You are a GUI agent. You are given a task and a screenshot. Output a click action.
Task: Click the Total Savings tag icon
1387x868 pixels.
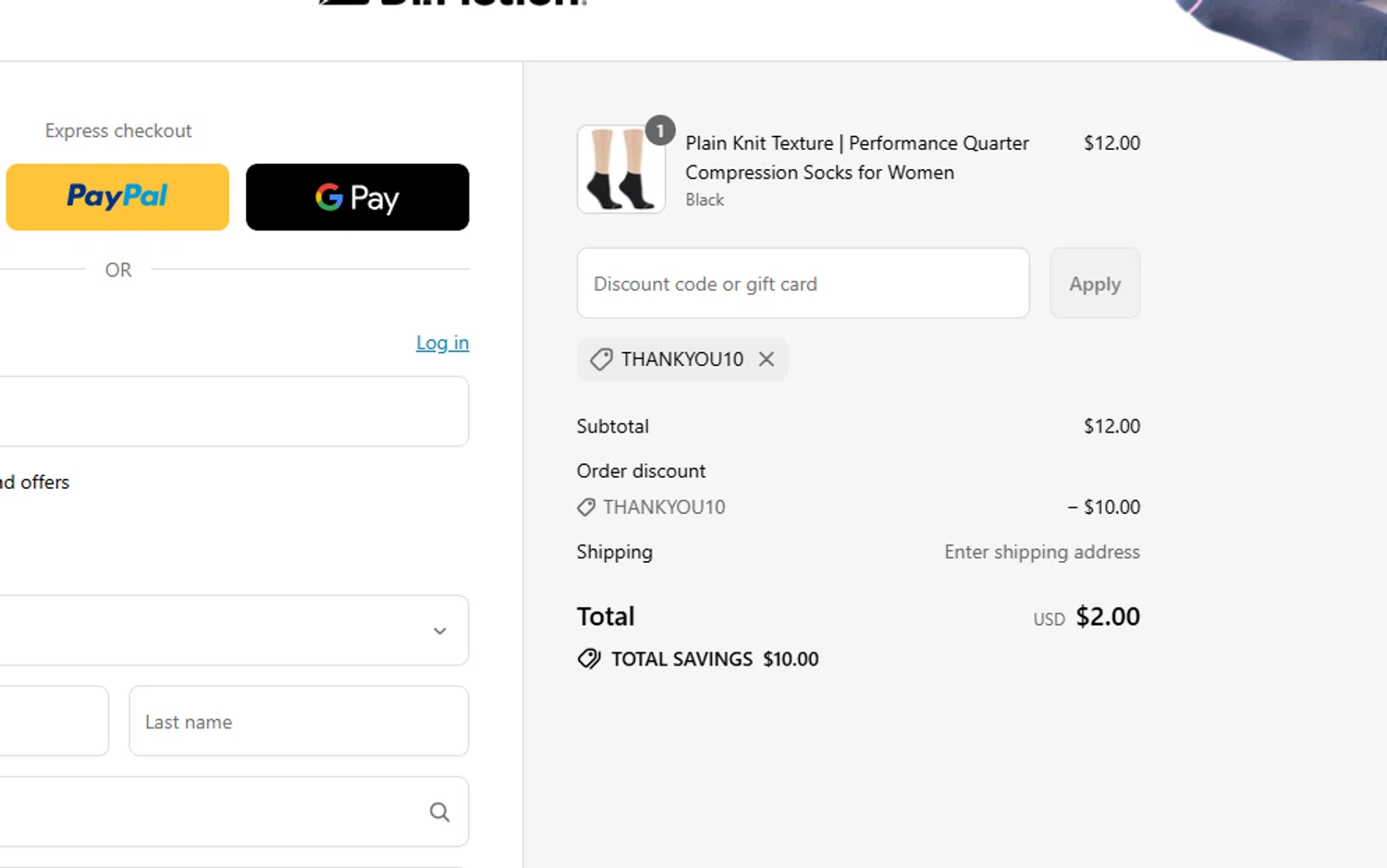pyautogui.click(x=589, y=659)
